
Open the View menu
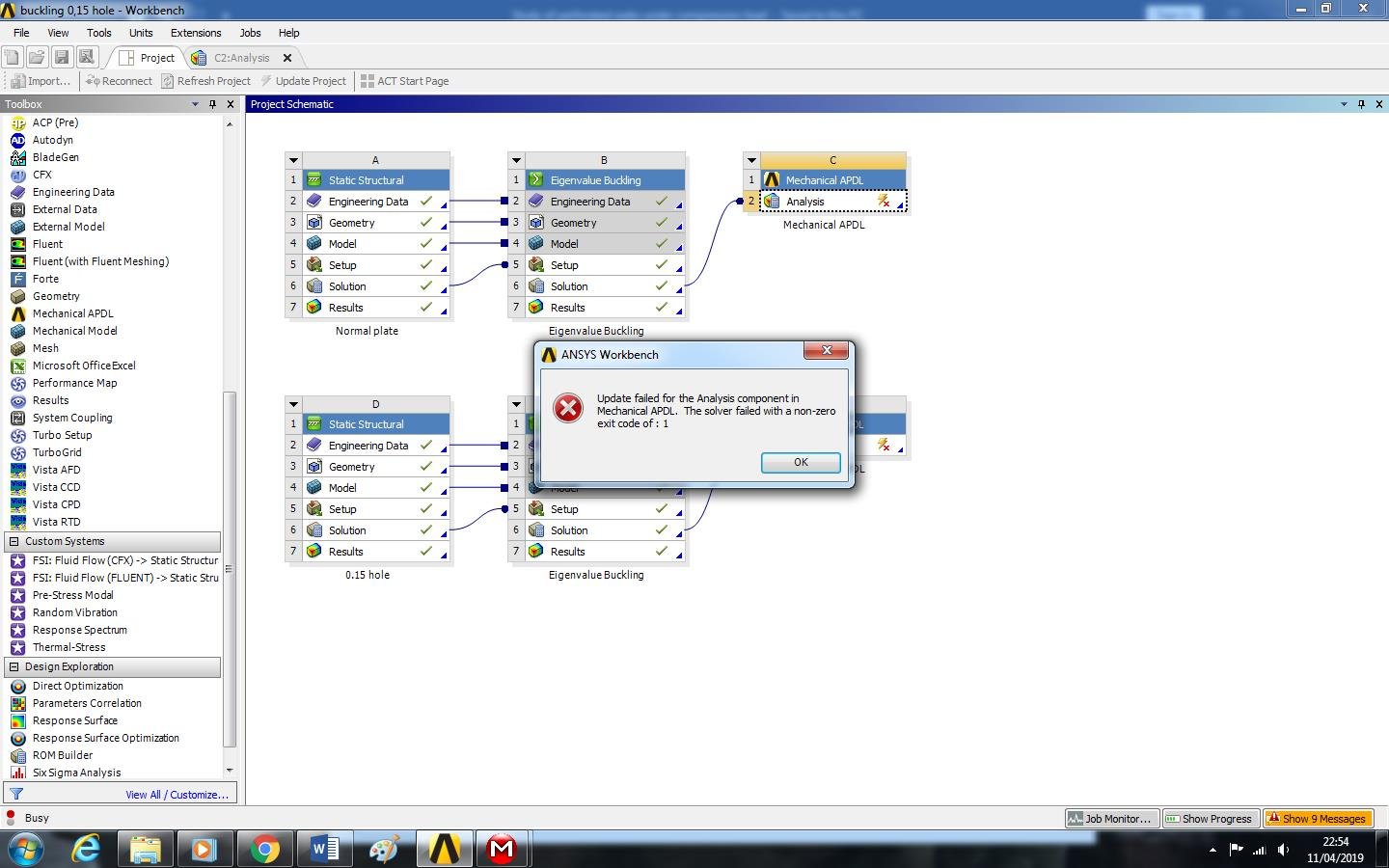click(x=58, y=33)
